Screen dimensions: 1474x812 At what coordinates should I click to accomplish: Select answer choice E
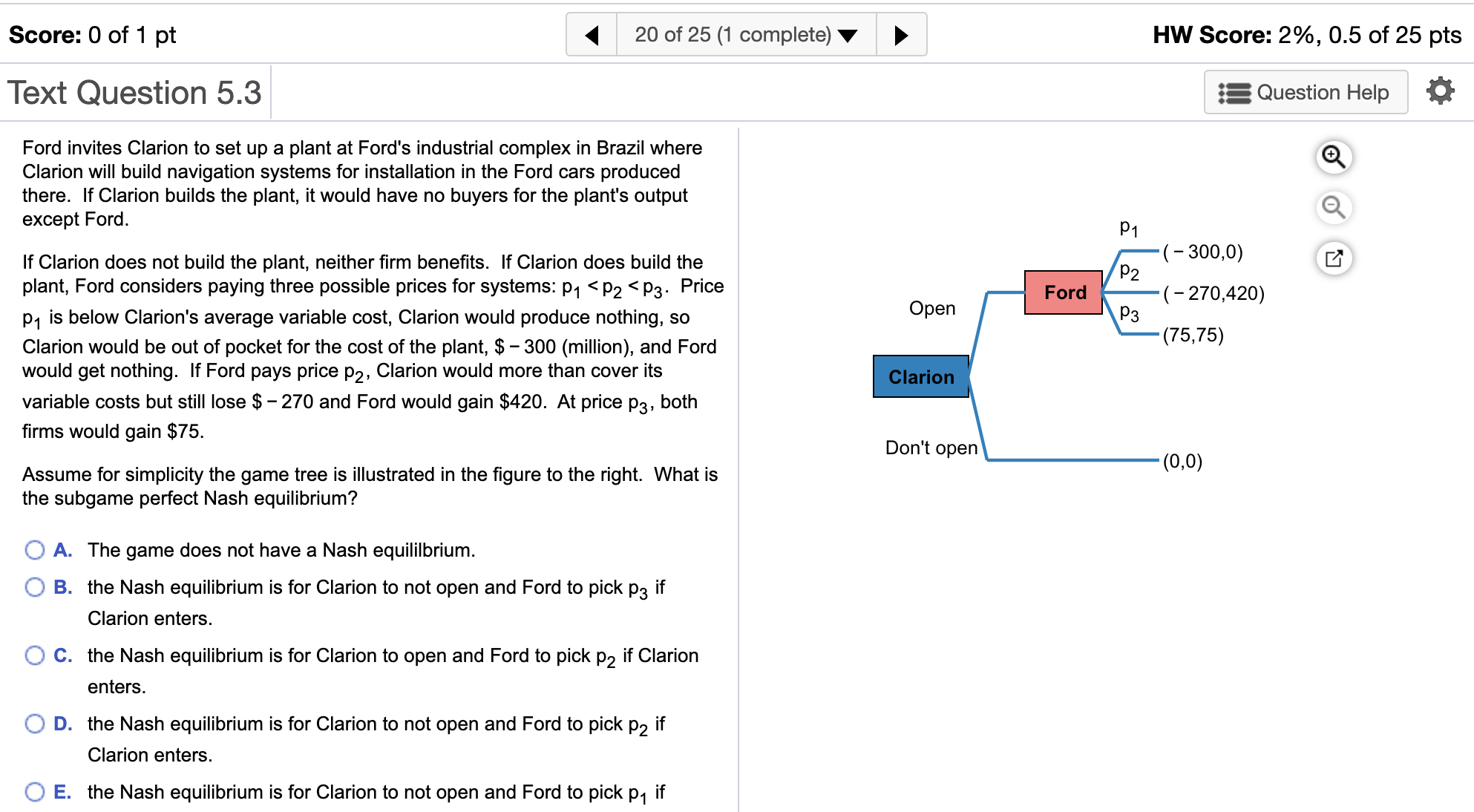34,792
